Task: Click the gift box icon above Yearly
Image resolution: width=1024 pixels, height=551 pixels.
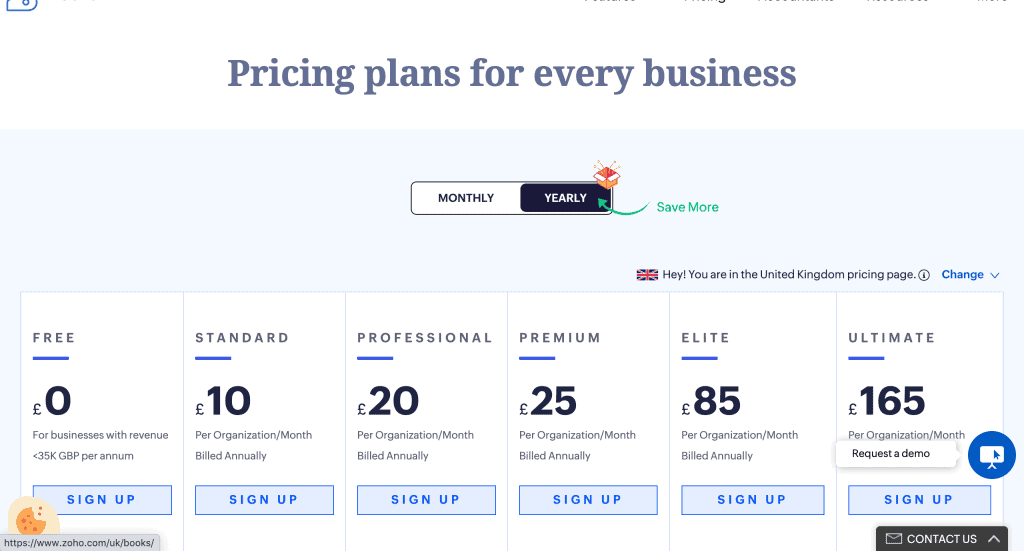Action: point(606,176)
